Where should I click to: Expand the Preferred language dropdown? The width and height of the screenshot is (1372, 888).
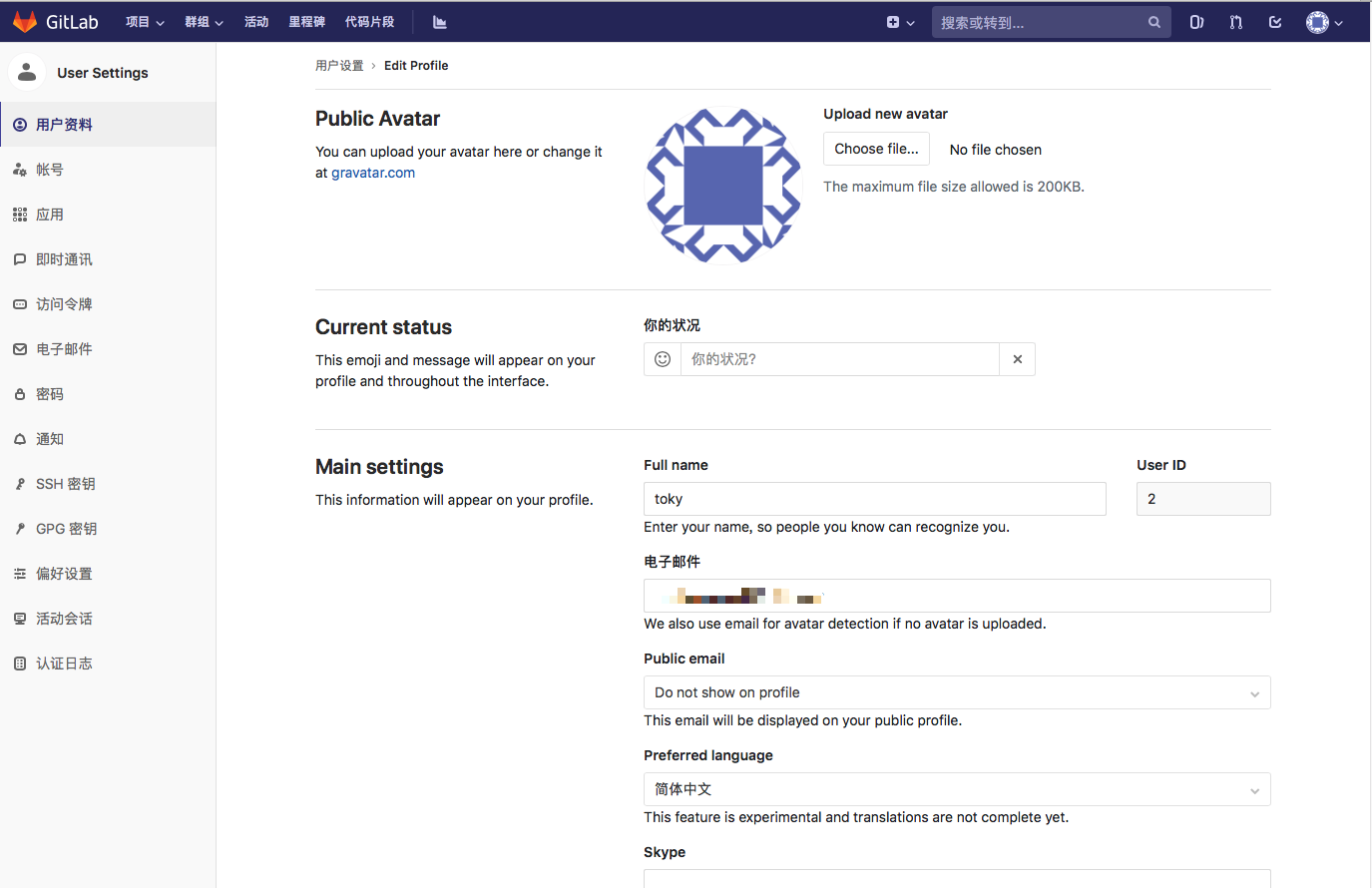(x=956, y=789)
